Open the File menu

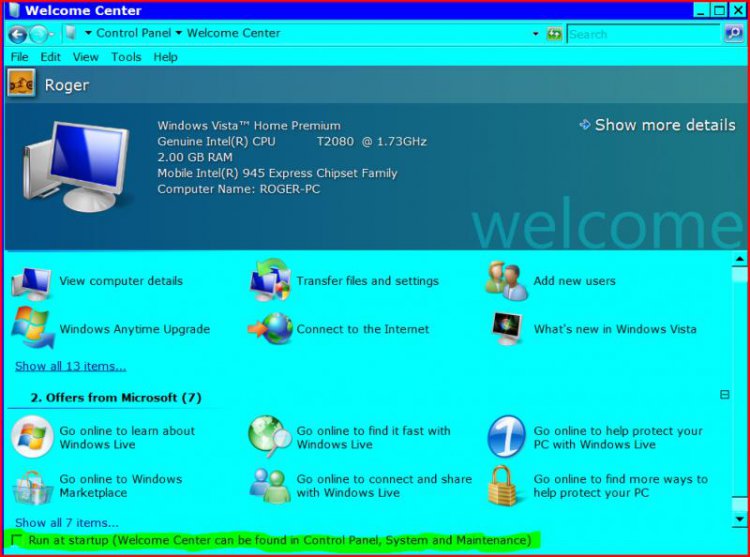click(19, 57)
